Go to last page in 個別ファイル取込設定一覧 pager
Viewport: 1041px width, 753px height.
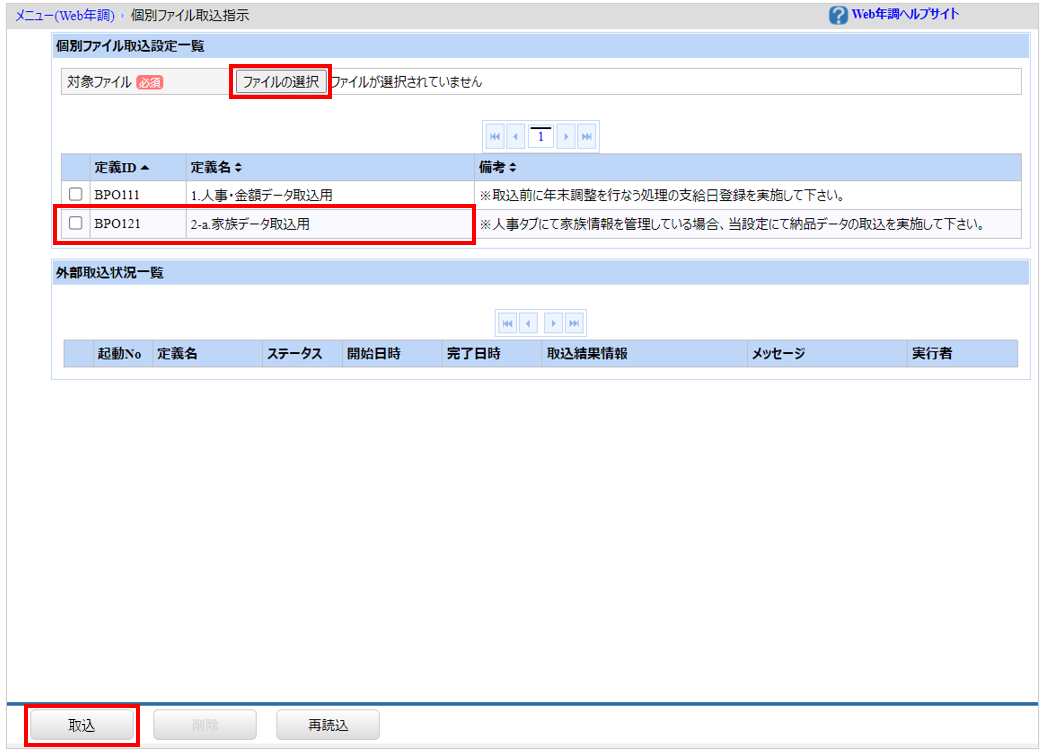(x=586, y=137)
